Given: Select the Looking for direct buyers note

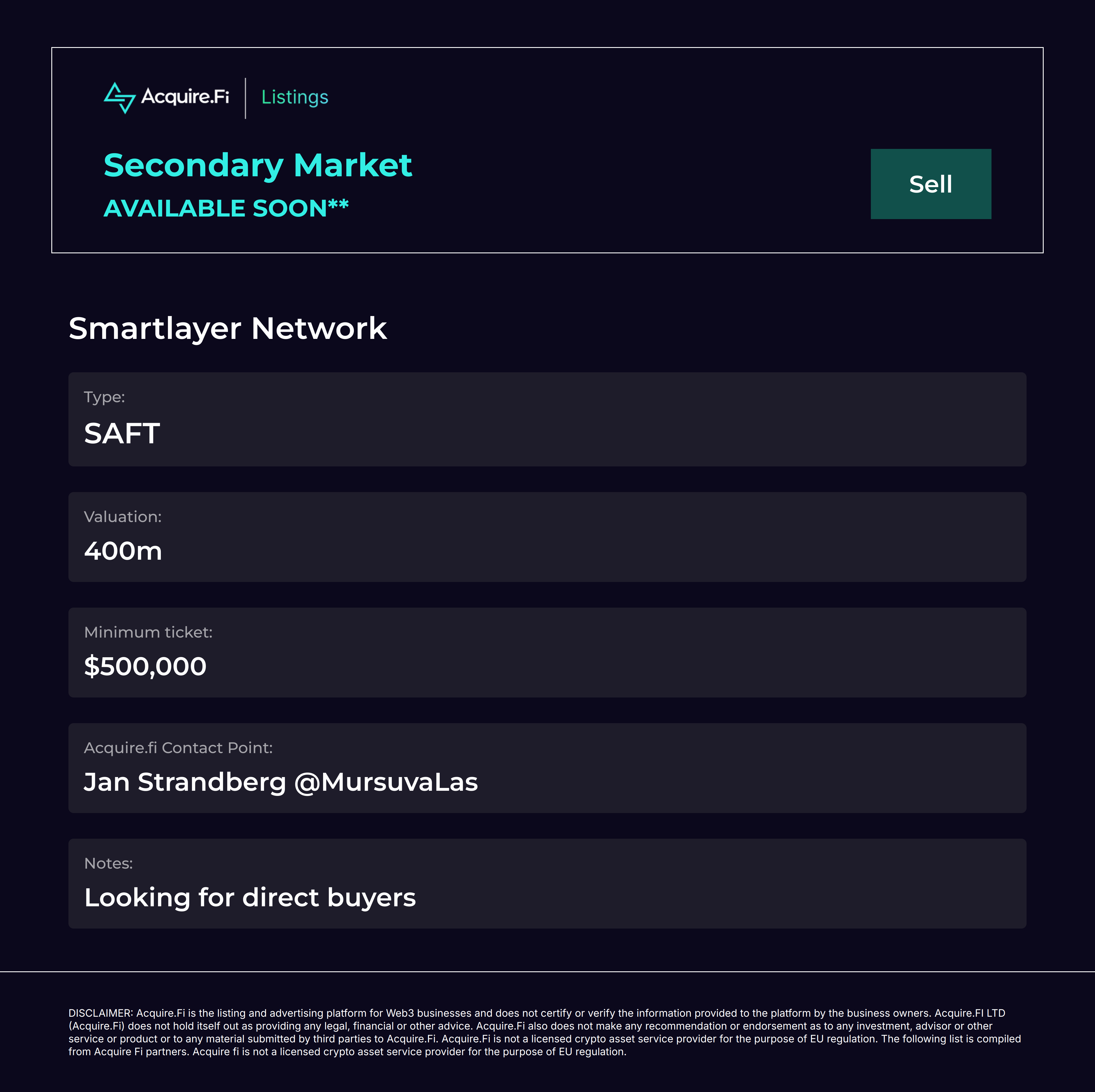Looking at the screenshot, I should (x=250, y=897).
